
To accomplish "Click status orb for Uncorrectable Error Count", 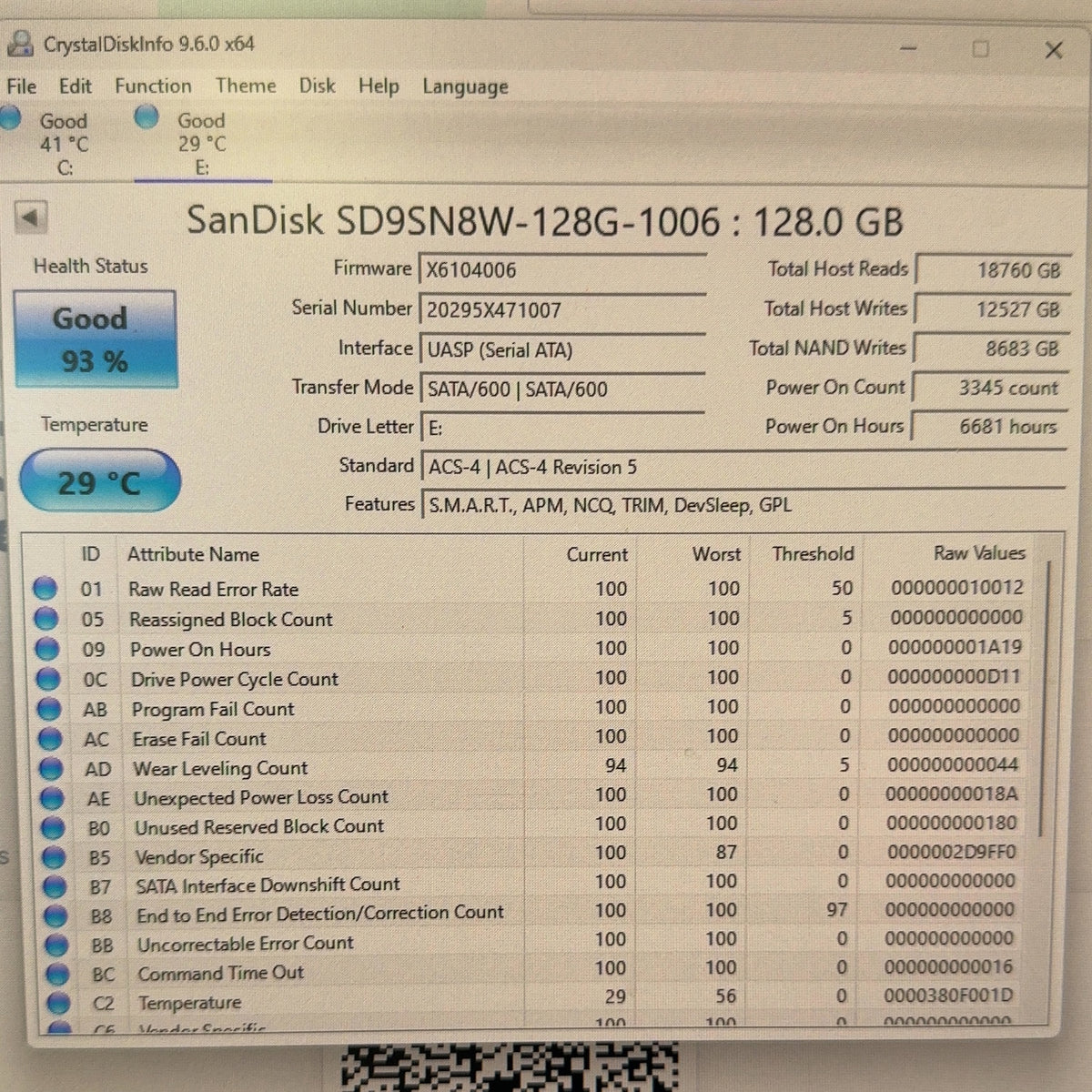I will (56, 945).
